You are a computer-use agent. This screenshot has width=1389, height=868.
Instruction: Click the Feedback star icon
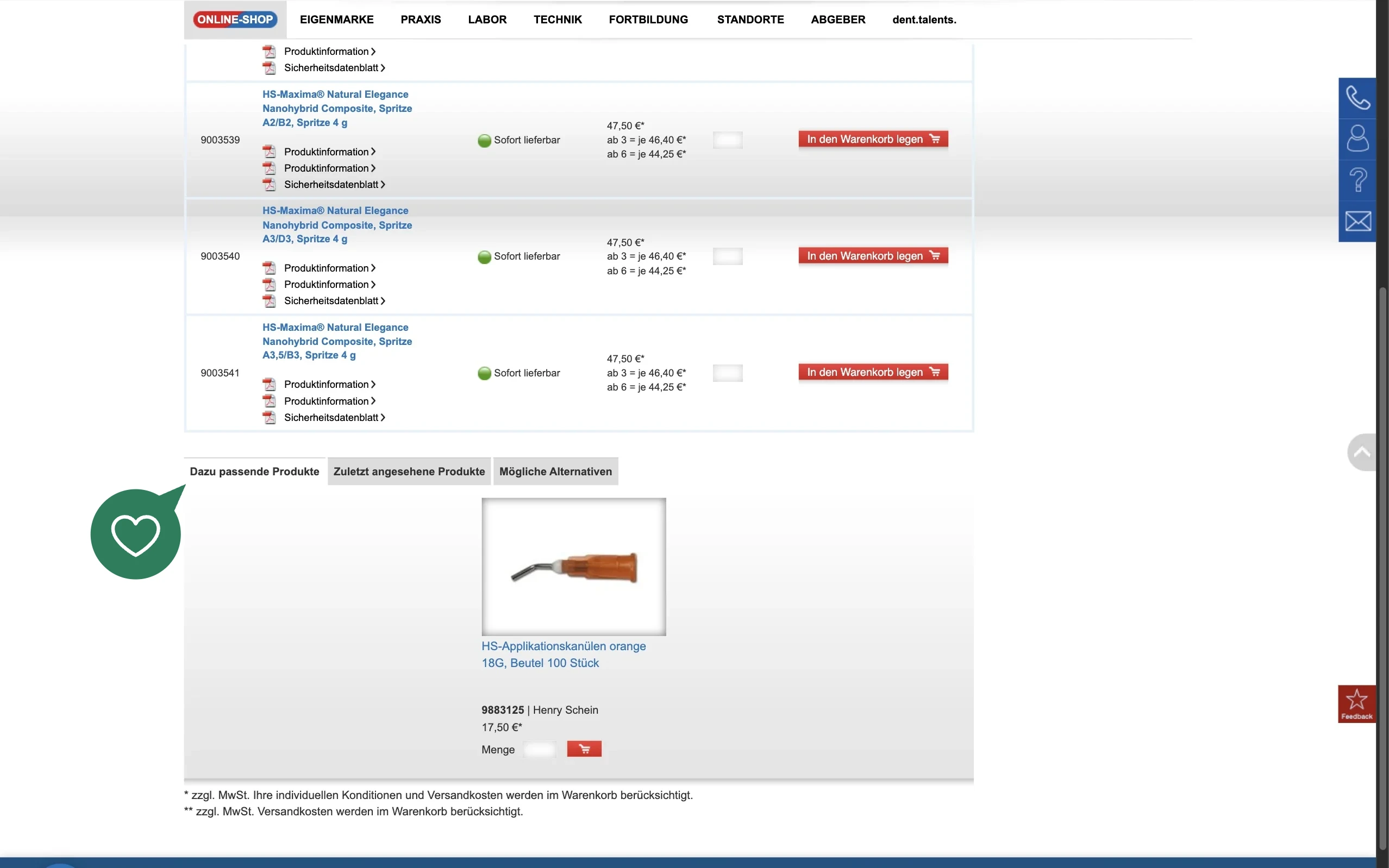tap(1357, 704)
